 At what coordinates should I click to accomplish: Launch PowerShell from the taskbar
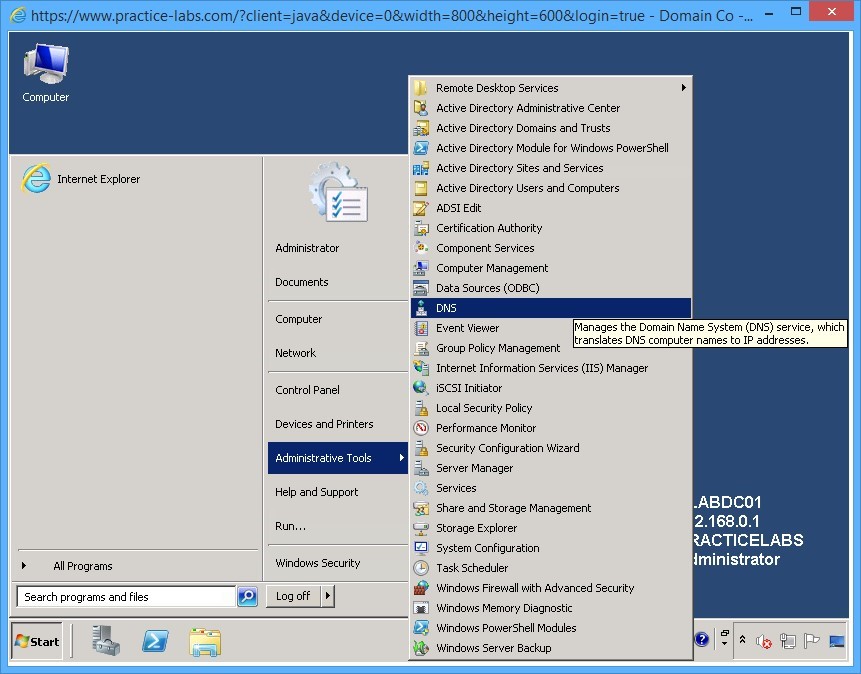pos(156,641)
